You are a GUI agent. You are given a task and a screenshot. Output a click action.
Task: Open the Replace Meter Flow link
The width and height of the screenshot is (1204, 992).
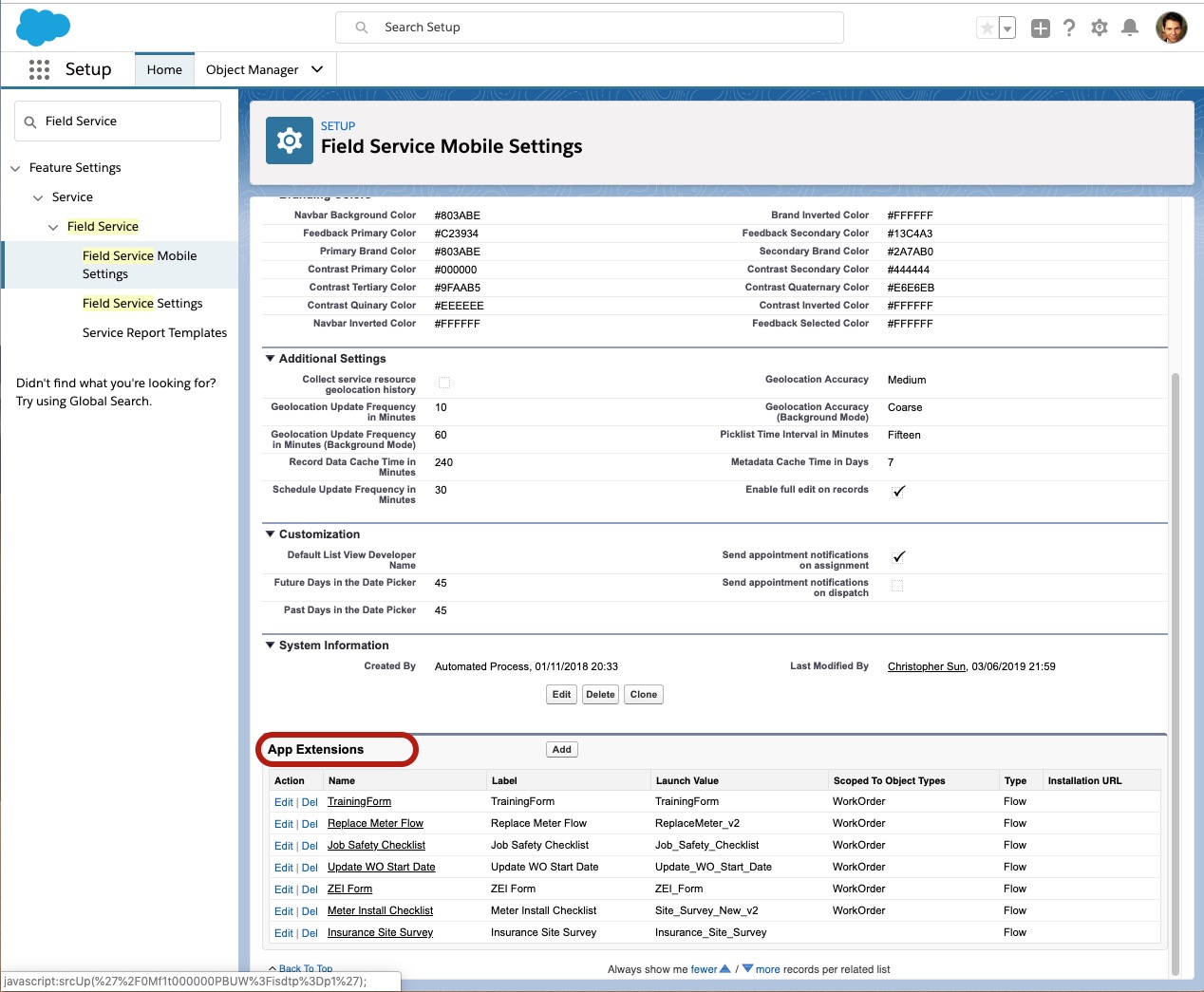click(x=375, y=824)
